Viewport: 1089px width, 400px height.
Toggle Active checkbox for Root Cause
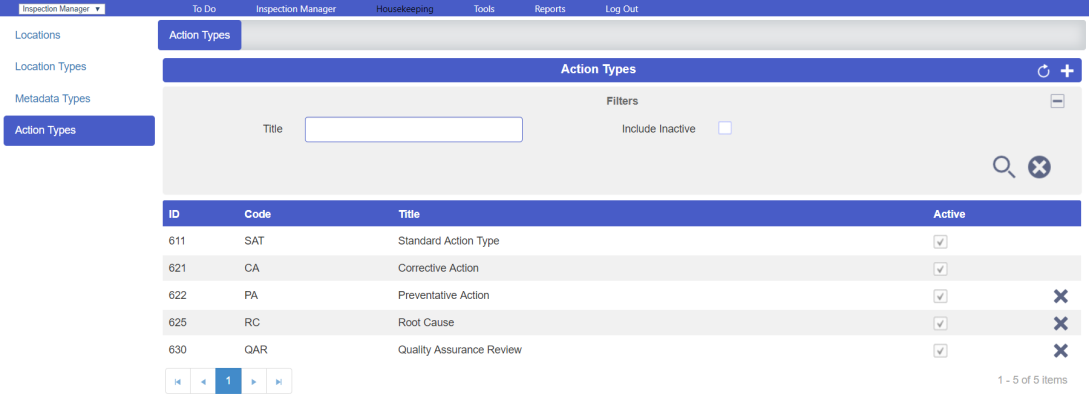point(940,324)
